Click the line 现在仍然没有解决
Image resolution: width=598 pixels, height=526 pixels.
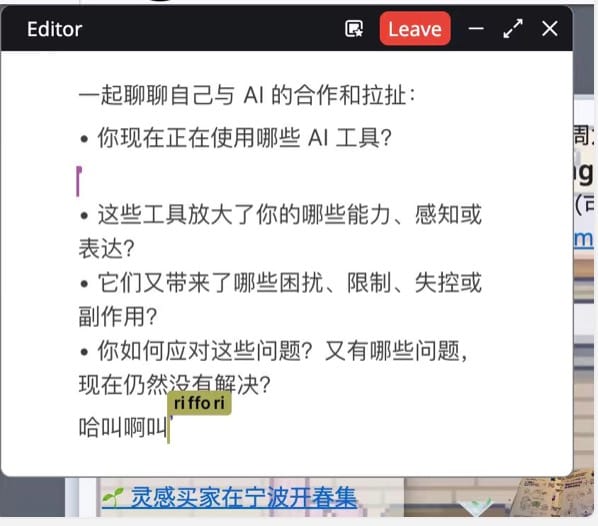pos(175,384)
